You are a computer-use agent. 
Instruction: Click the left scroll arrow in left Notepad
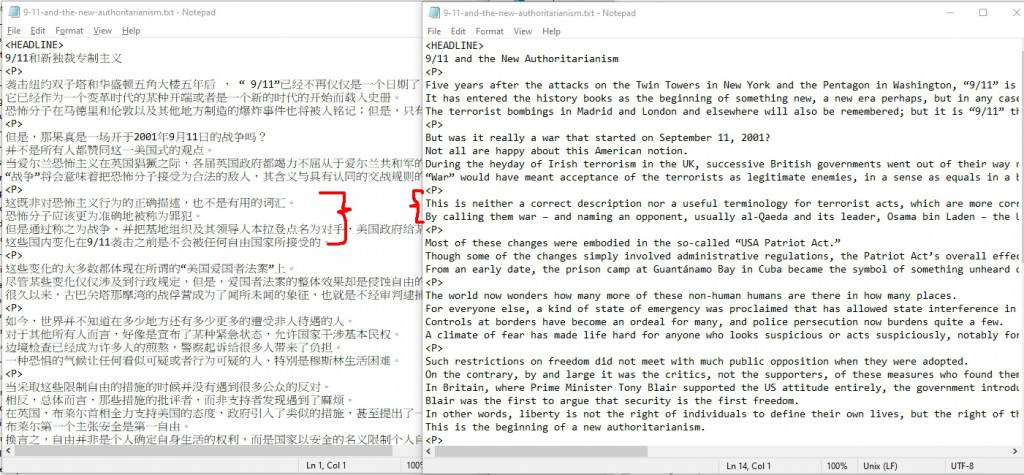[x=8, y=451]
